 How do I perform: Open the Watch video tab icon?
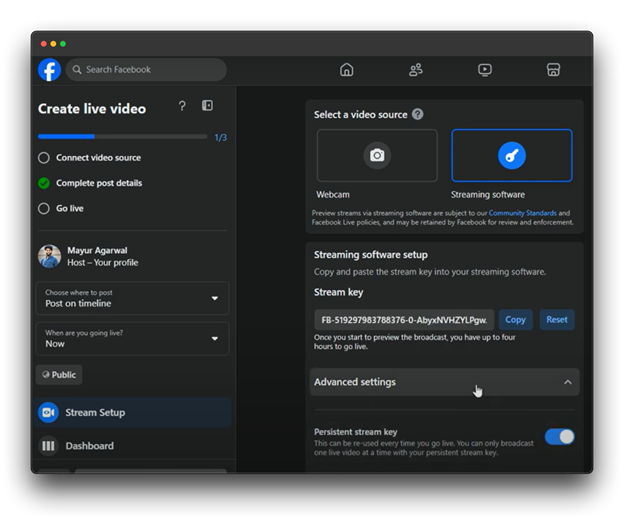[485, 70]
